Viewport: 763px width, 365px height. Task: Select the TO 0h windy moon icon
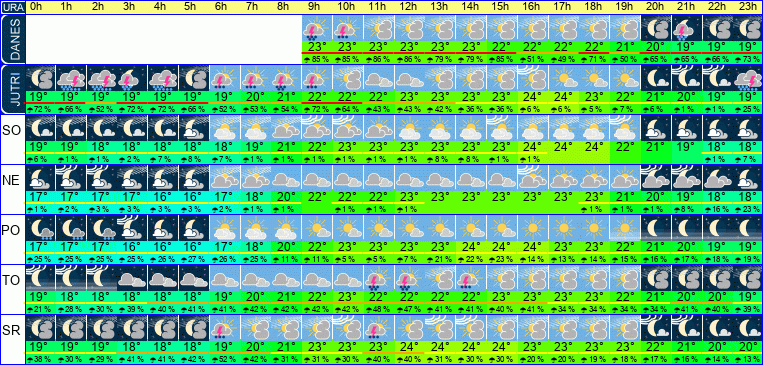40,278
